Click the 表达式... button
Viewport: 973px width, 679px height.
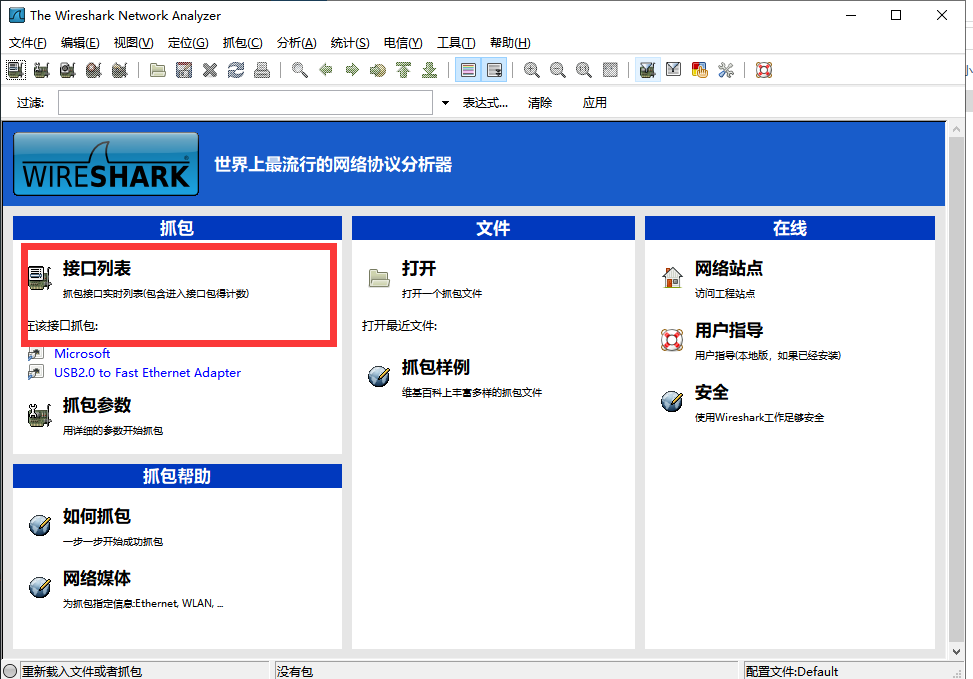[x=485, y=102]
